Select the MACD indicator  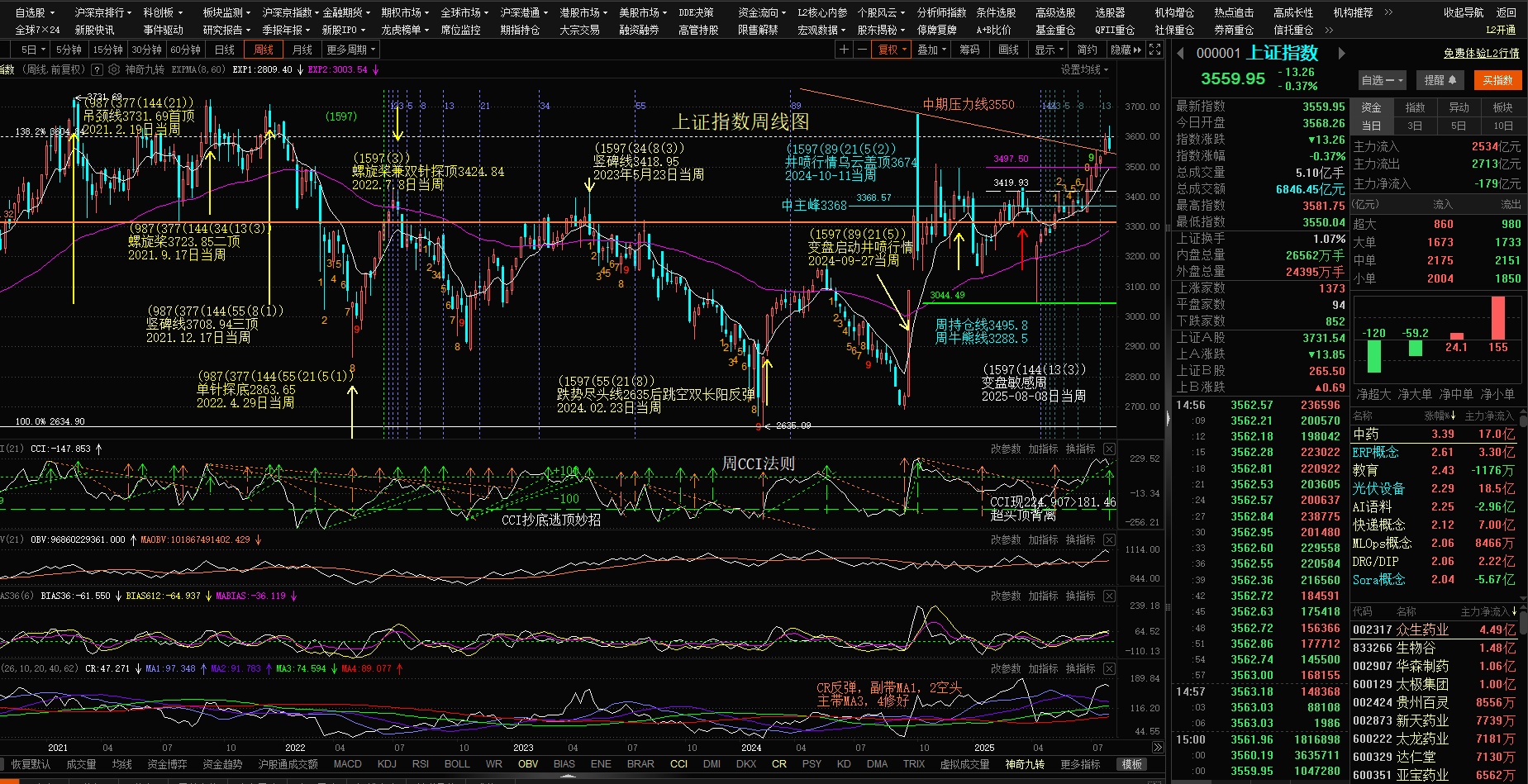pyautogui.click(x=347, y=764)
